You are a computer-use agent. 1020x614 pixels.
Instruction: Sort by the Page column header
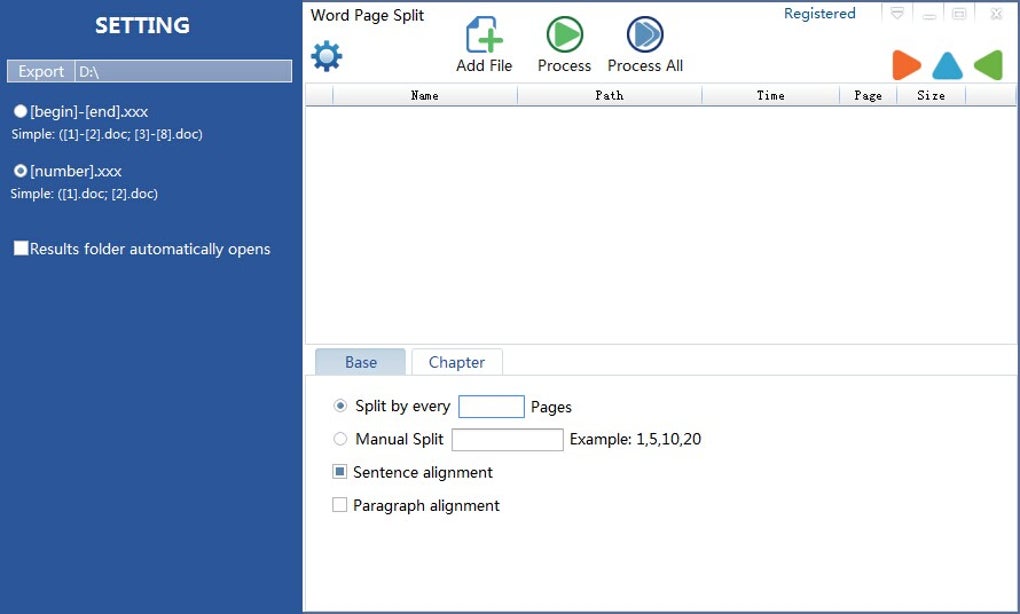[868, 96]
